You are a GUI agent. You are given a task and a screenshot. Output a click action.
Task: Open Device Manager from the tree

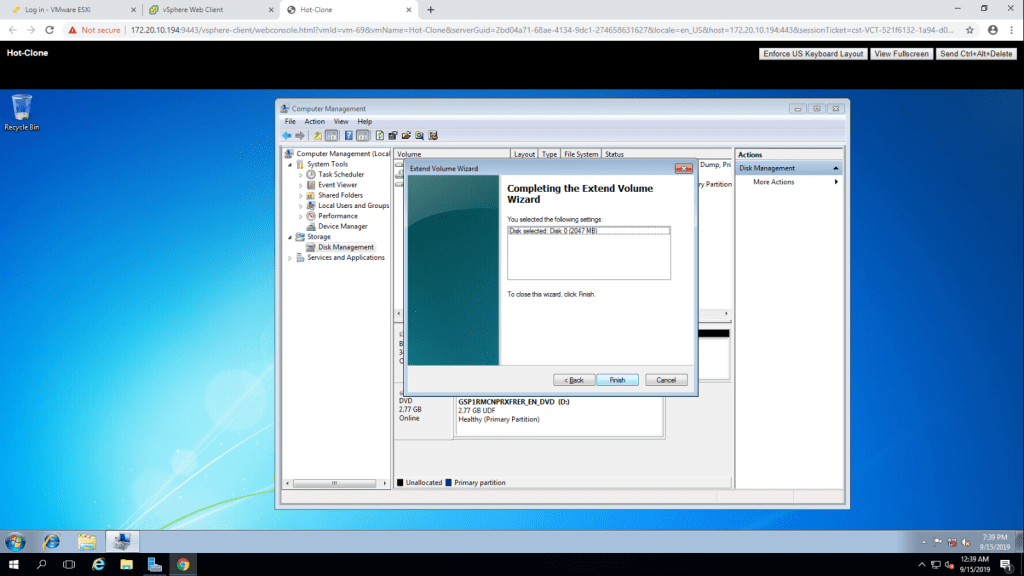pyautogui.click(x=343, y=226)
